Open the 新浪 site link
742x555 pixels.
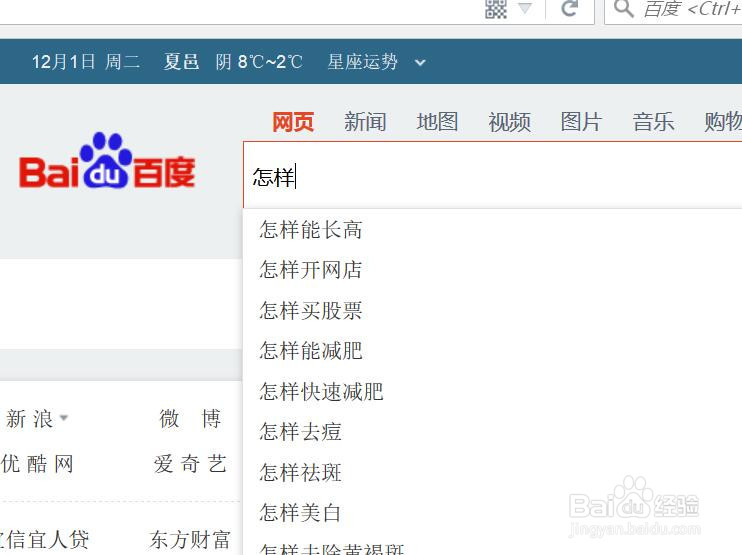coord(29,419)
